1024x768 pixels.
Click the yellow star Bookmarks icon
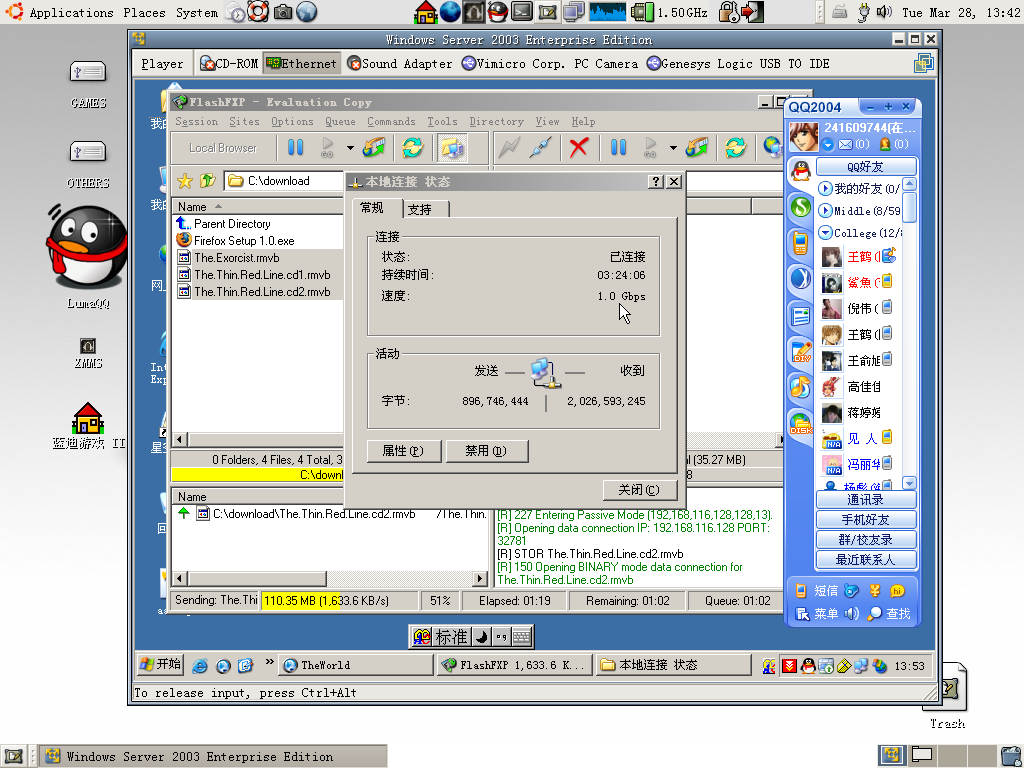[185, 181]
